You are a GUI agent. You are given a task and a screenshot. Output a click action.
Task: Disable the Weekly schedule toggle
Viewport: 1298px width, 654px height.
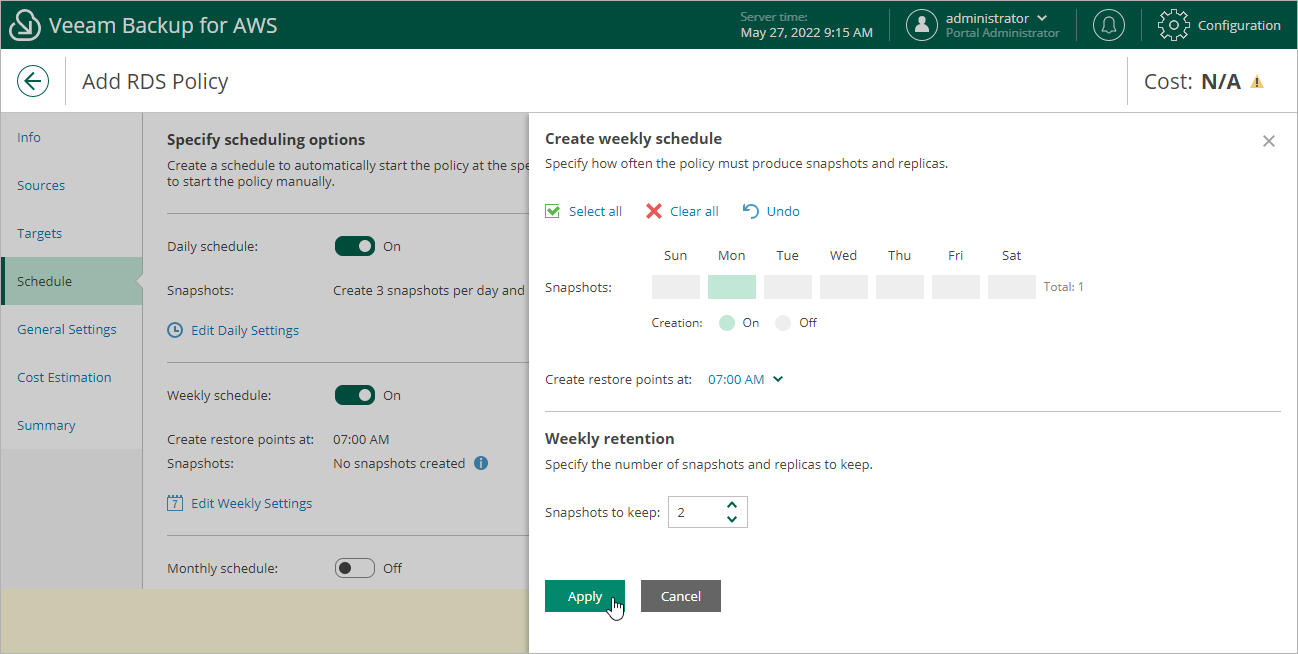click(355, 395)
